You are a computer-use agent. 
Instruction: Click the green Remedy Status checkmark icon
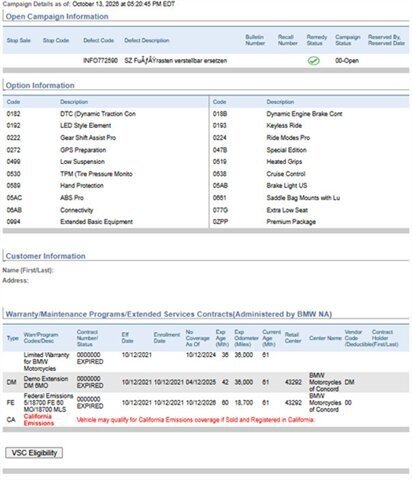(313, 61)
